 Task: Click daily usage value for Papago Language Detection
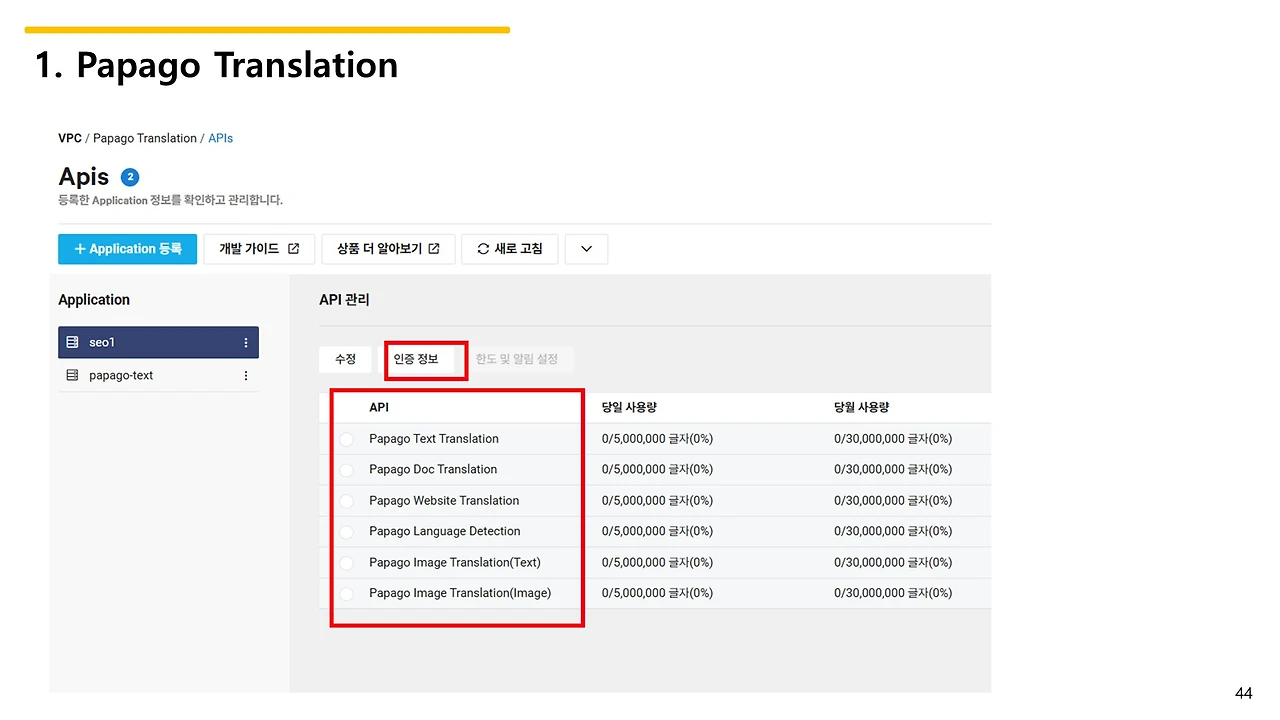(657, 531)
